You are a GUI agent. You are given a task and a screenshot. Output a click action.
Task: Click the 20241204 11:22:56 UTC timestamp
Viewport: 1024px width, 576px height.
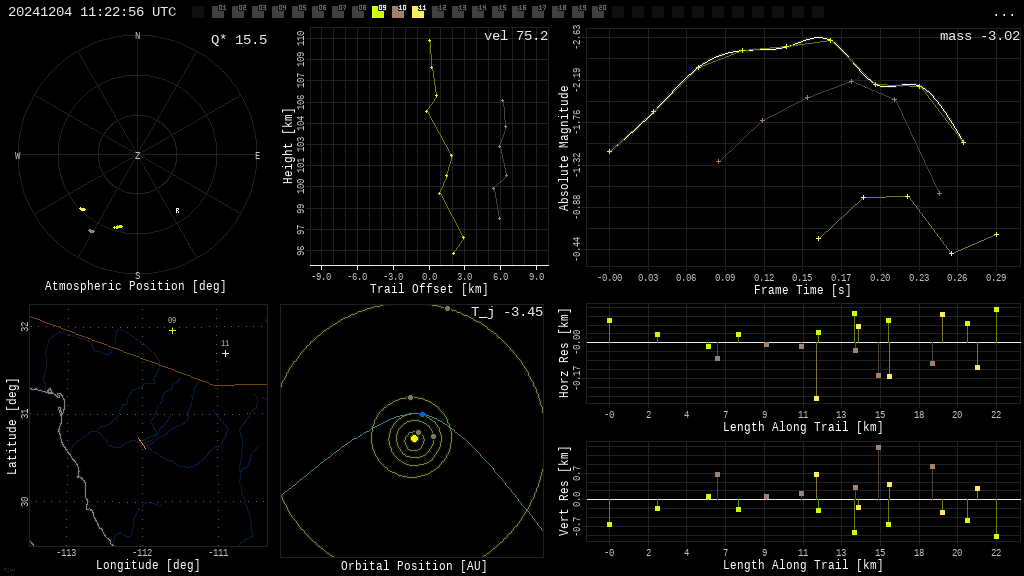coord(92,12)
